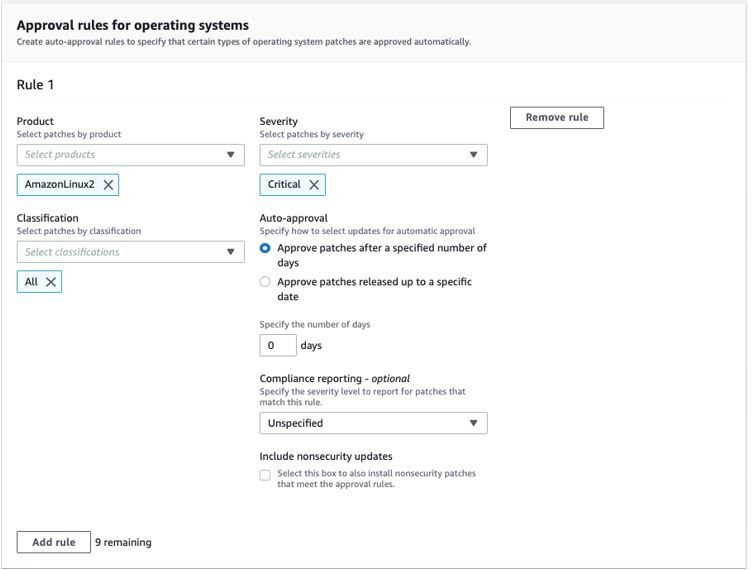
Task: Open the Select classifications dropdown
Action: click(120, 252)
